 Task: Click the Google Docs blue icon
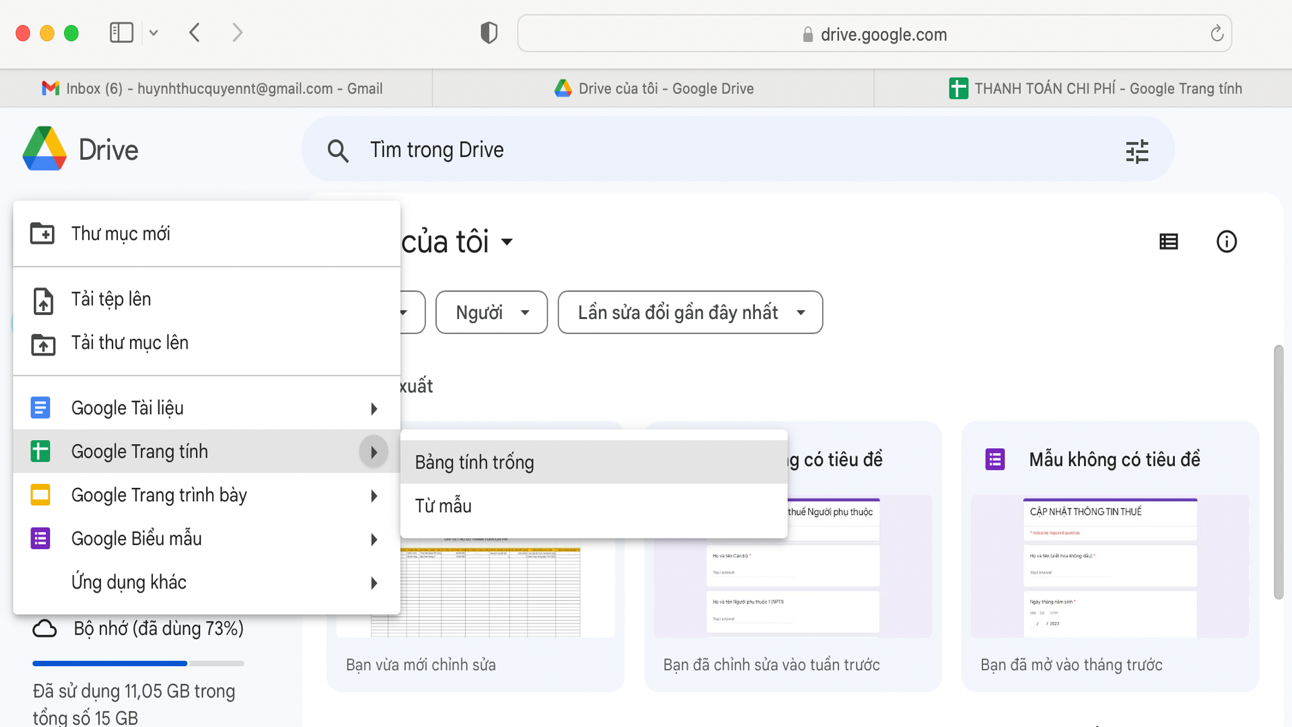40,408
